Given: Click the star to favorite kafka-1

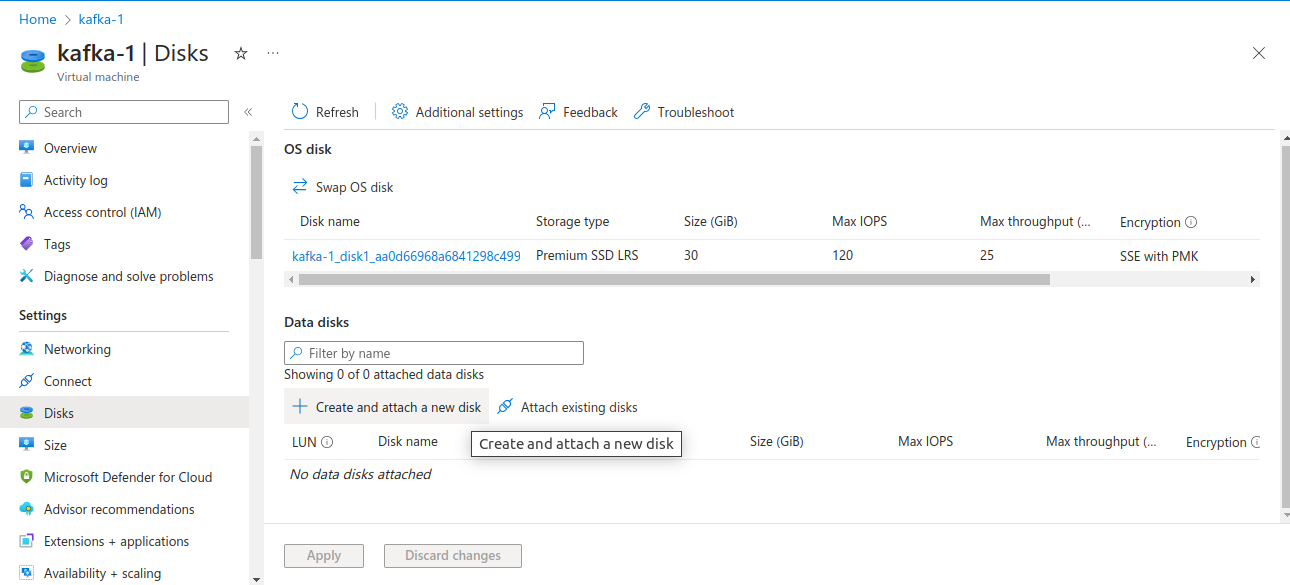Looking at the screenshot, I should (240, 53).
